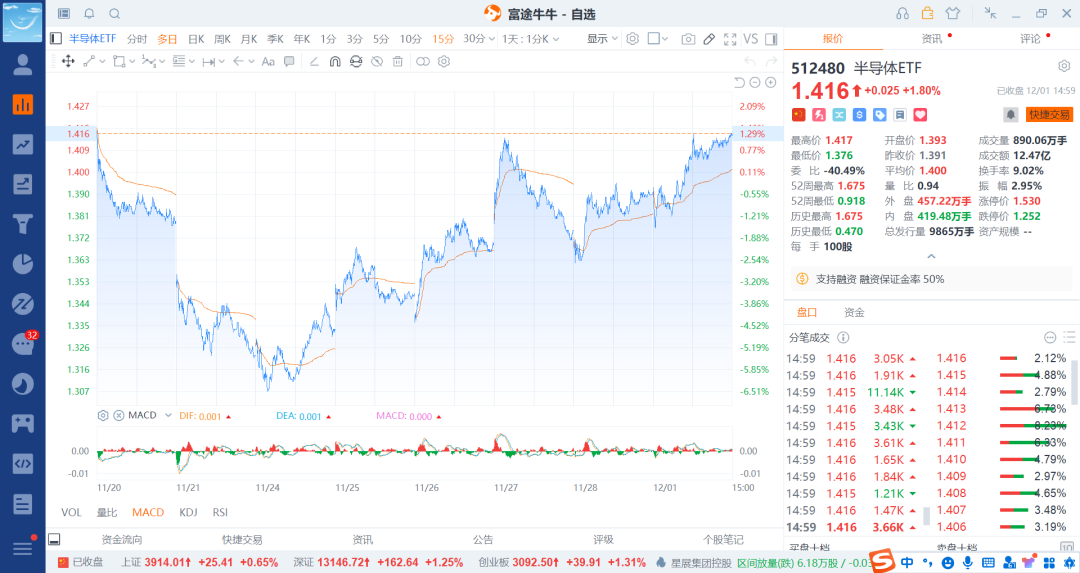The width and height of the screenshot is (1080, 573).
Task: Click the 半导体ETF name in chart toolbar
Action: pyautogui.click(x=92, y=39)
